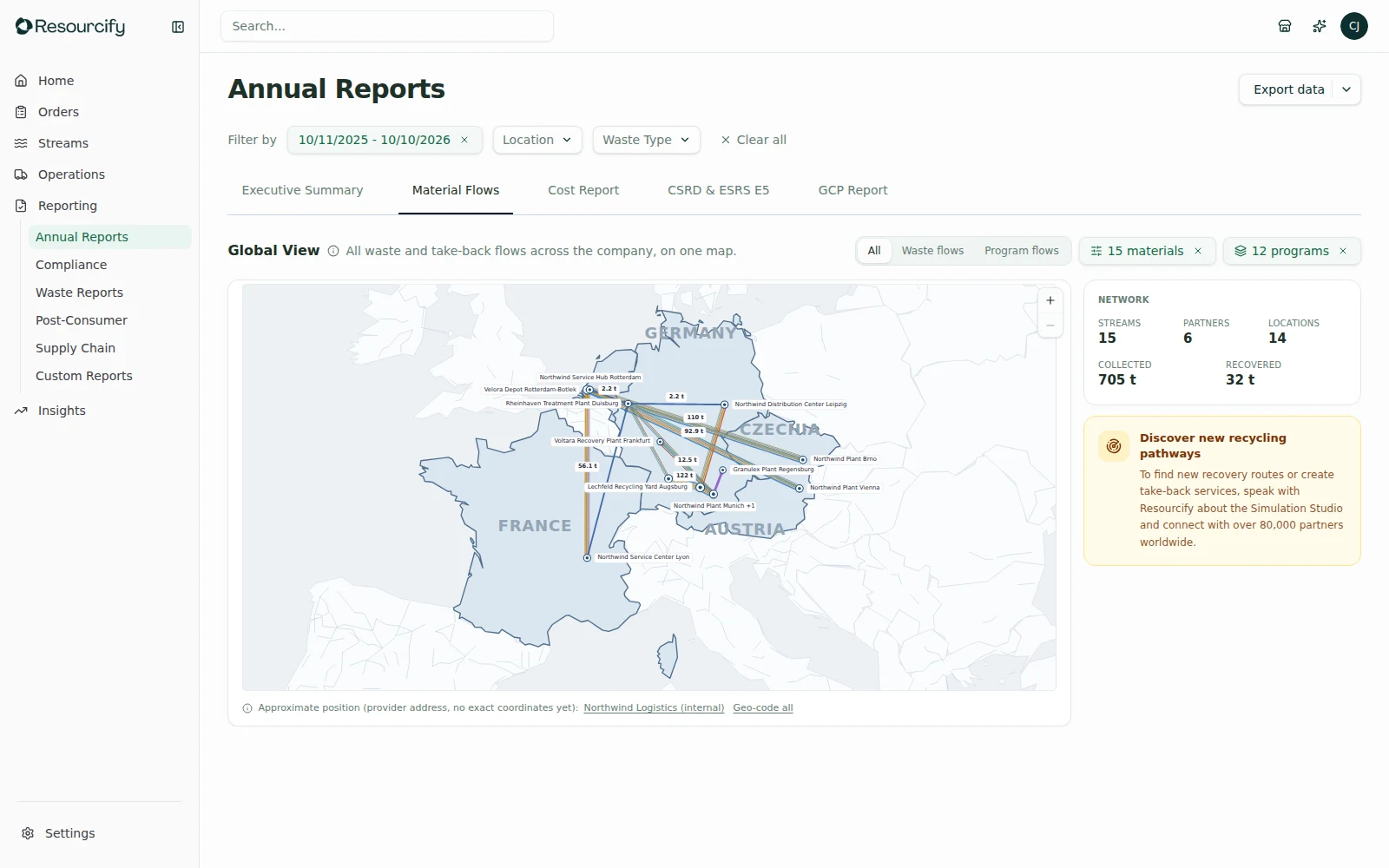
Task: Click Northwind Plant Vienna map marker
Action: [800, 489]
